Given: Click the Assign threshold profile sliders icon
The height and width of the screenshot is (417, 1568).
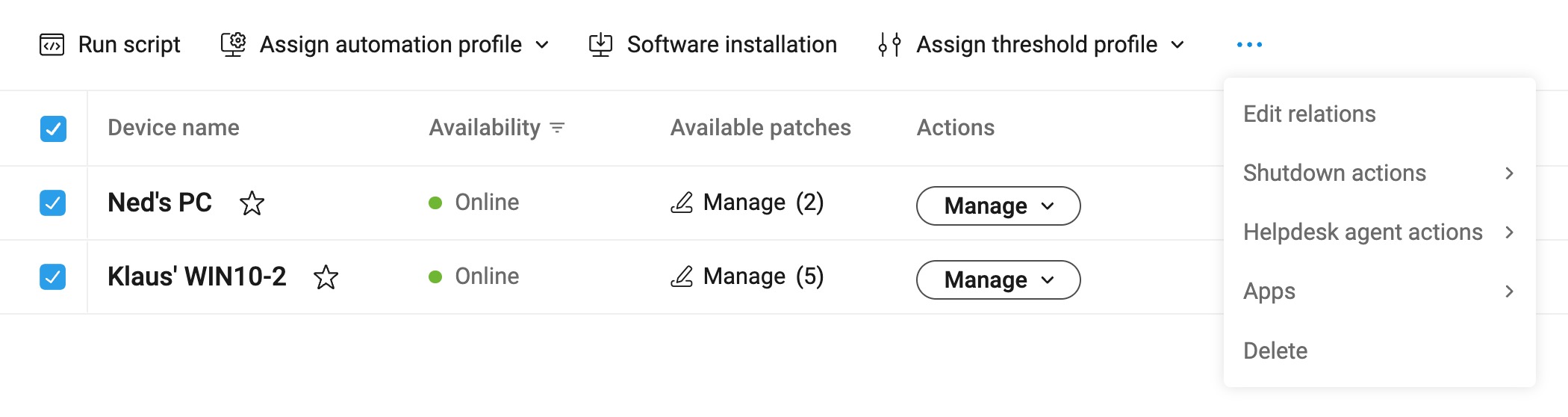Looking at the screenshot, I should (x=889, y=45).
